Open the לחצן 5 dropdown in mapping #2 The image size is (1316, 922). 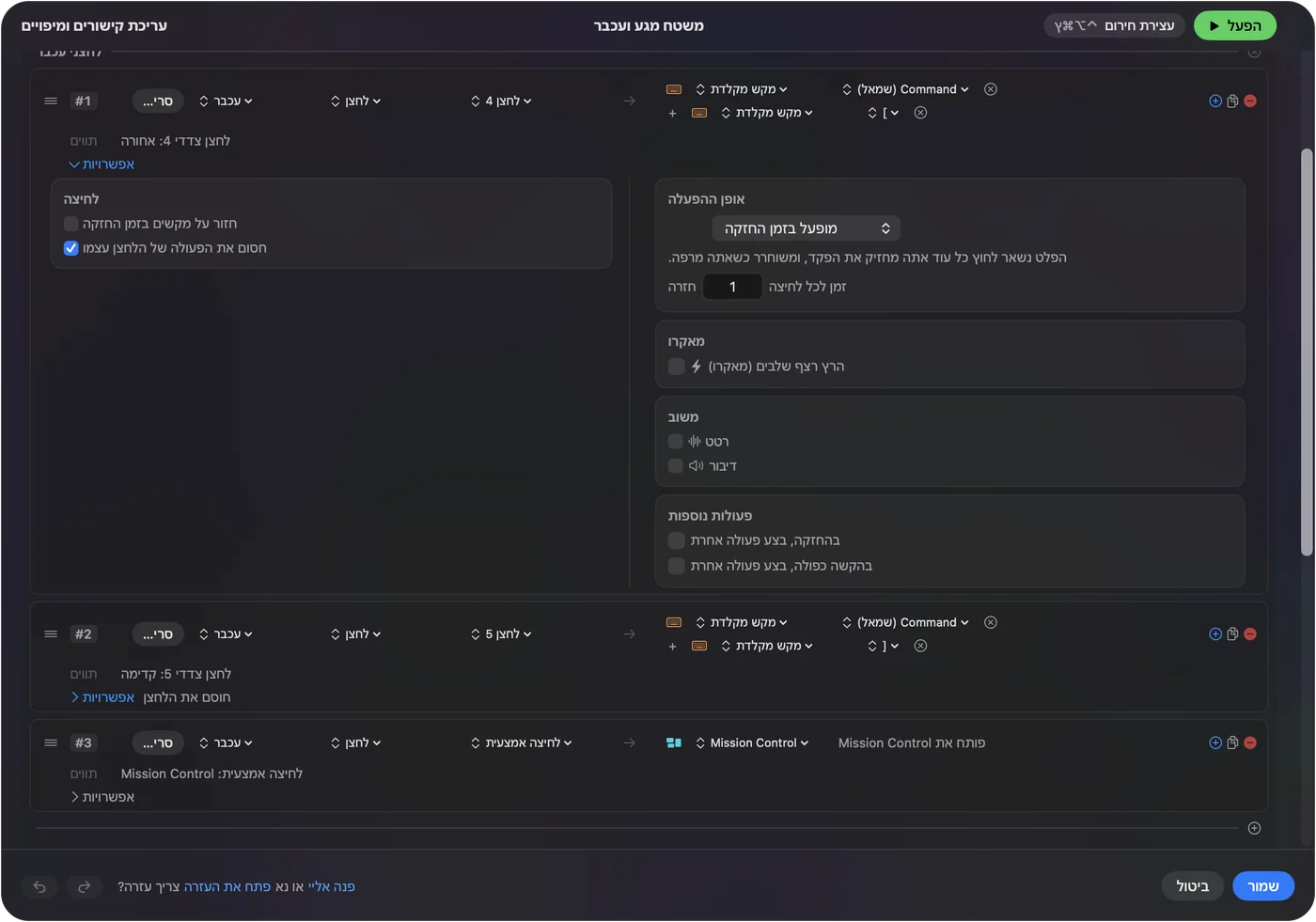pyautogui.click(x=501, y=634)
